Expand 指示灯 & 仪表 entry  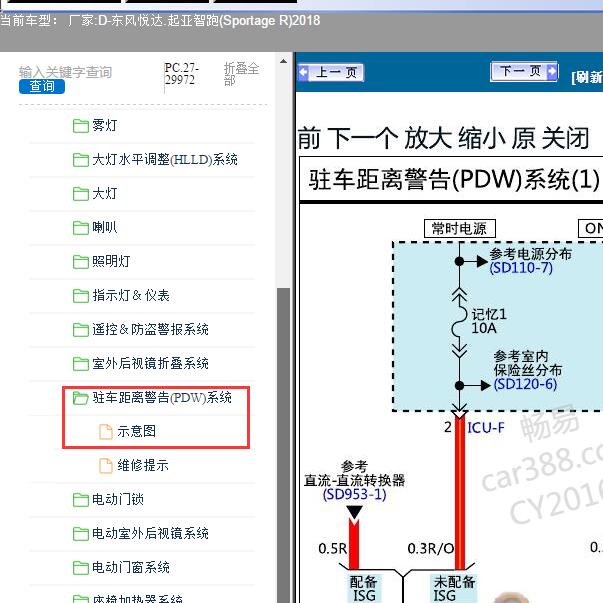pyautogui.click(x=131, y=295)
